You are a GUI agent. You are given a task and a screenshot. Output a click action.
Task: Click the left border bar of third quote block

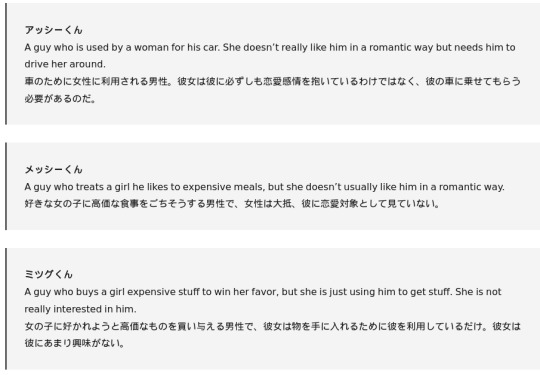[6, 309]
